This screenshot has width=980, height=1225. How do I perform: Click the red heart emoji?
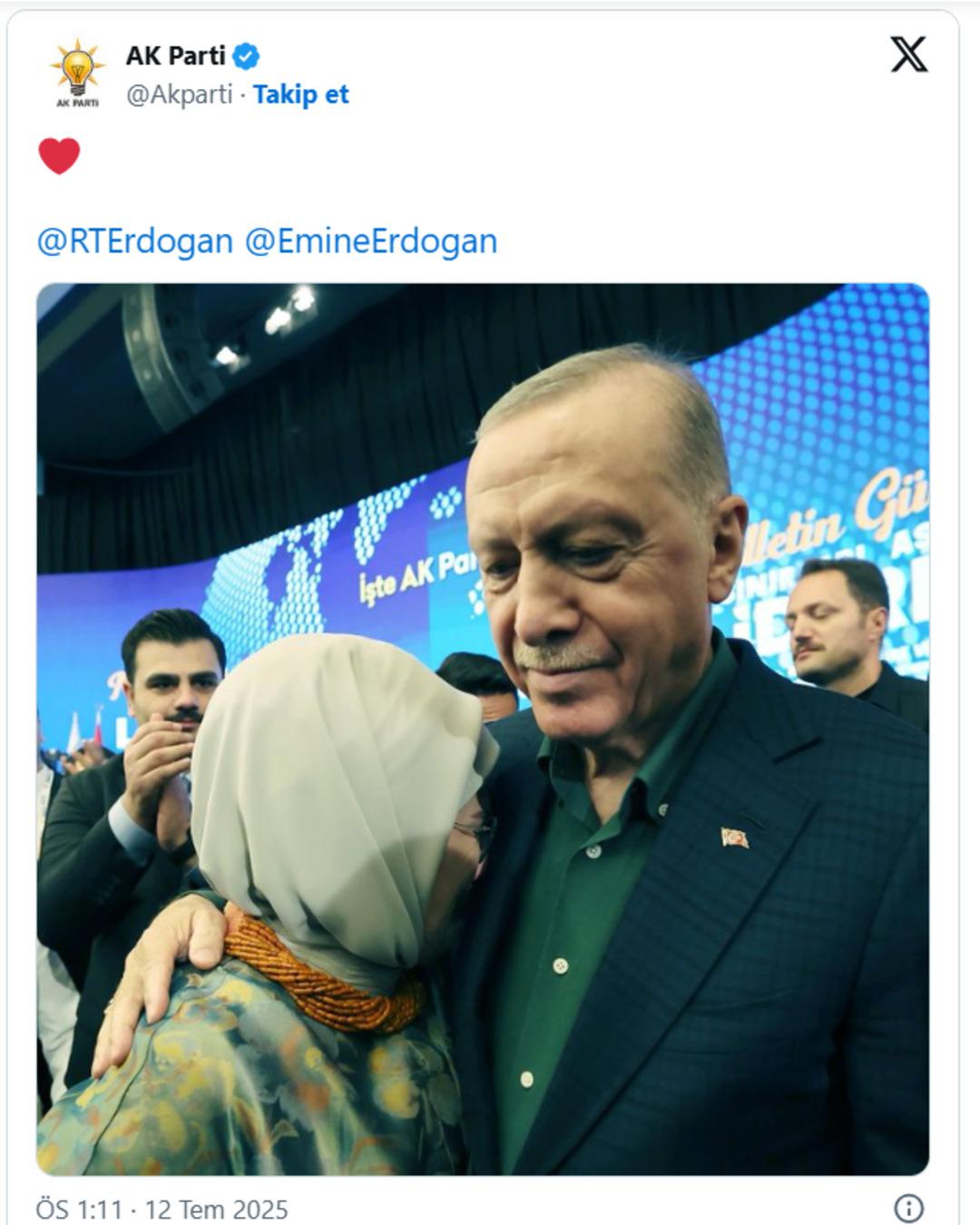coord(59,156)
